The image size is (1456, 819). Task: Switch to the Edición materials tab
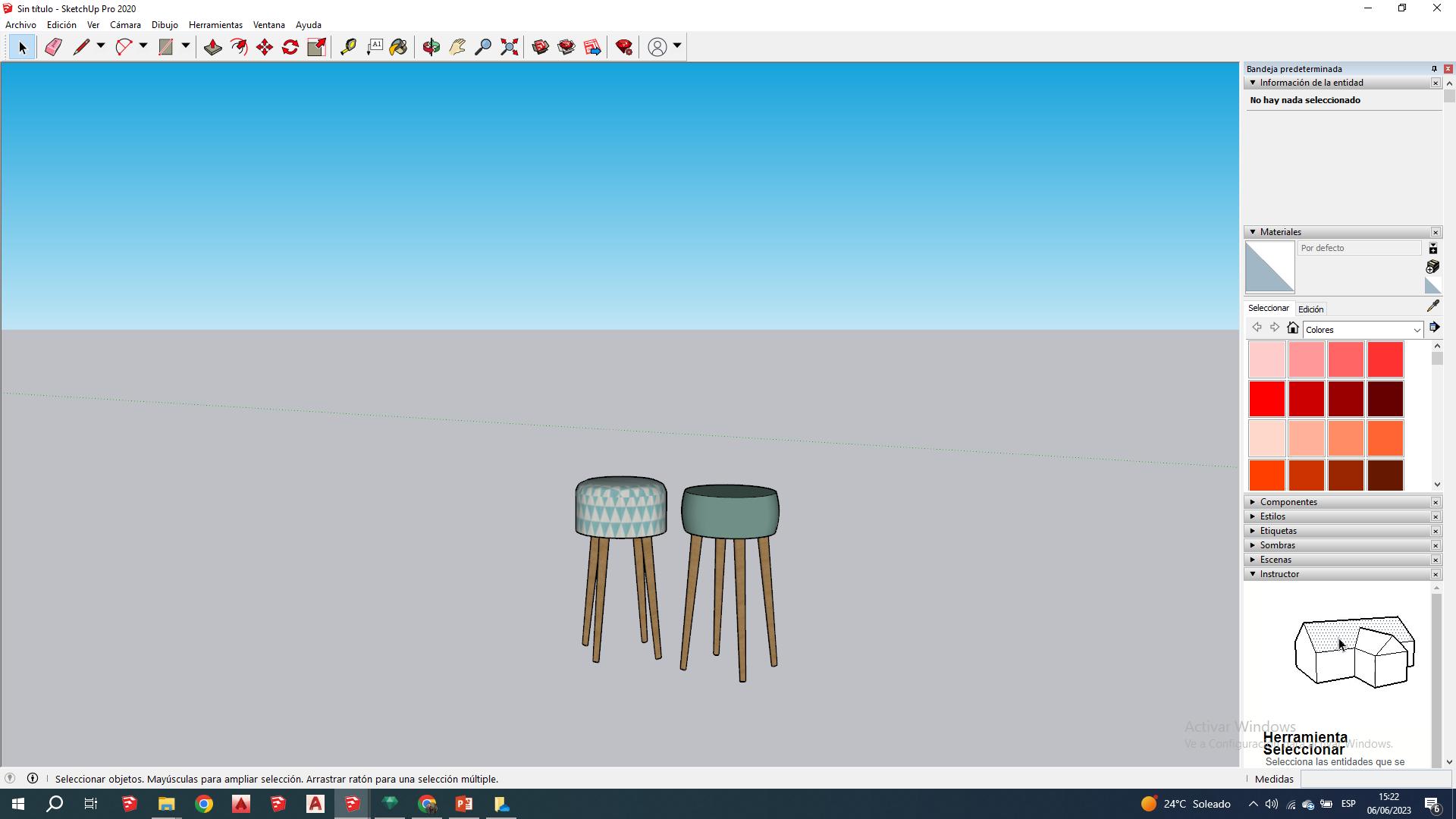1310,309
